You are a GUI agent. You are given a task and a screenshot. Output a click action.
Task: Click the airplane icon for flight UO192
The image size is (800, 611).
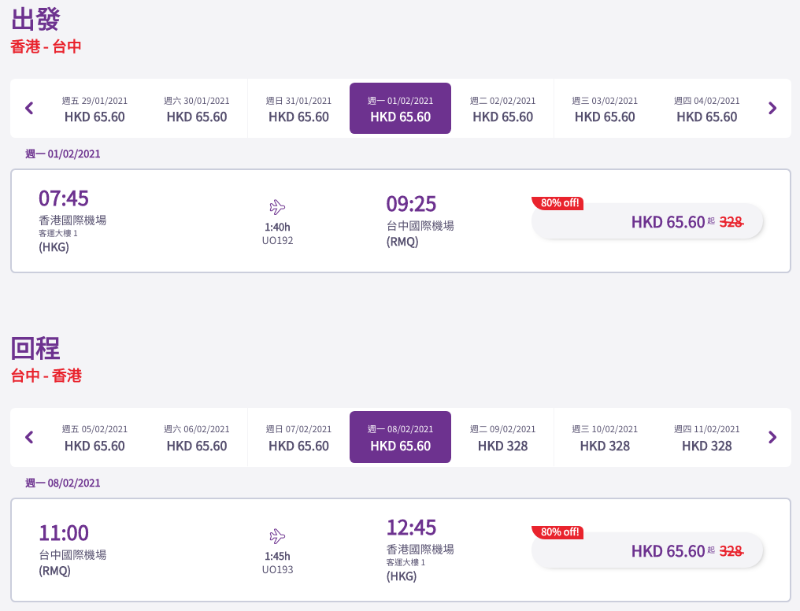(x=277, y=207)
